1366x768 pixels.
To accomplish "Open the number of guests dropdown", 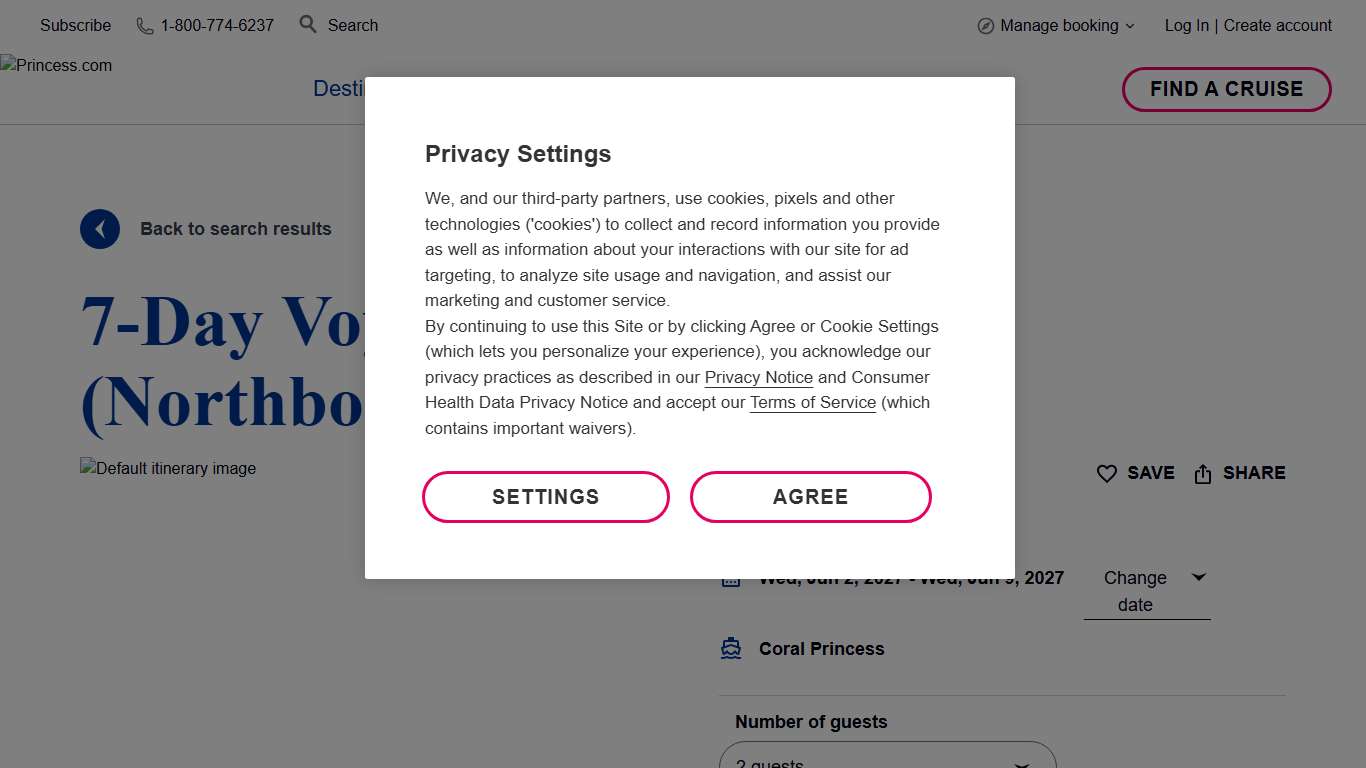I will (887, 760).
